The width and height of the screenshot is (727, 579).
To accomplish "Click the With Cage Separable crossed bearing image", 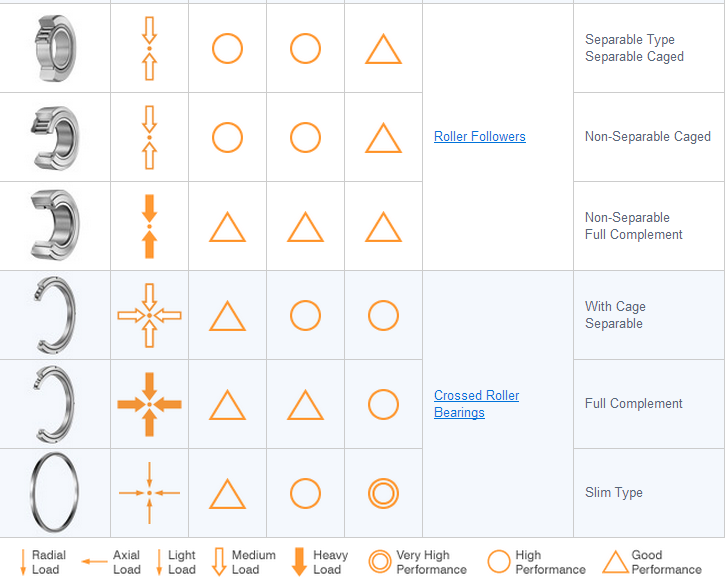I will 53,315.
